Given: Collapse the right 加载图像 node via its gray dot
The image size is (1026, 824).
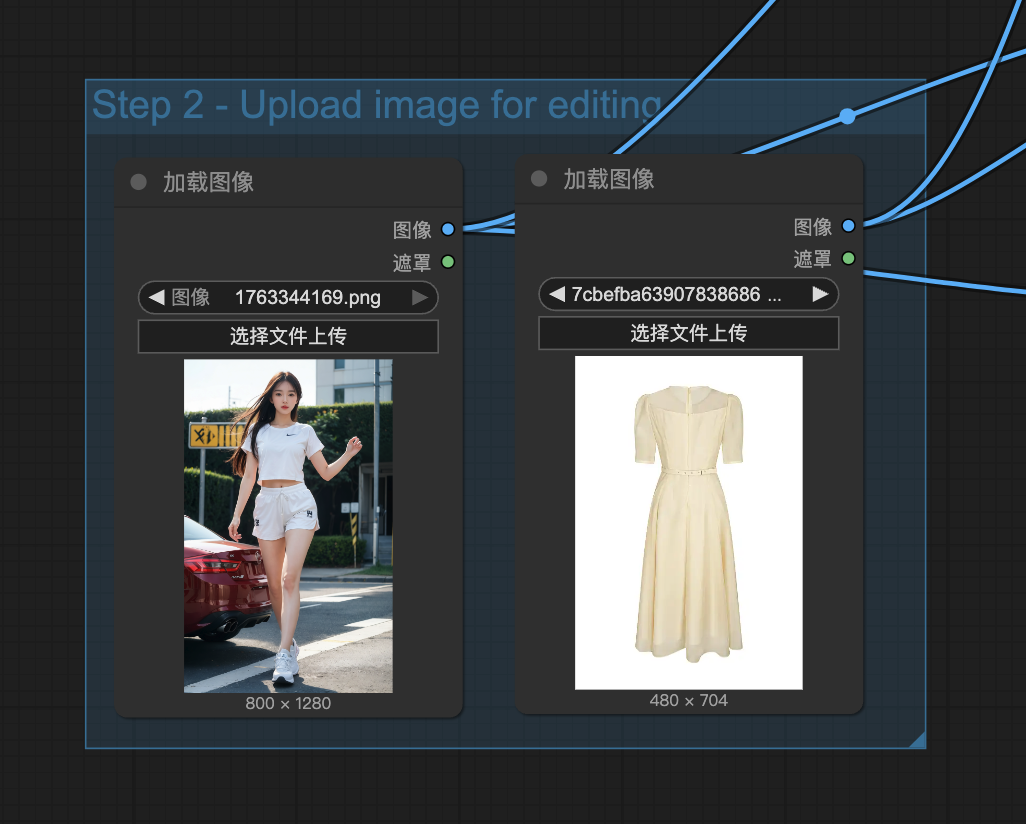Looking at the screenshot, I should pyautogui.click(x=539, y=179).
